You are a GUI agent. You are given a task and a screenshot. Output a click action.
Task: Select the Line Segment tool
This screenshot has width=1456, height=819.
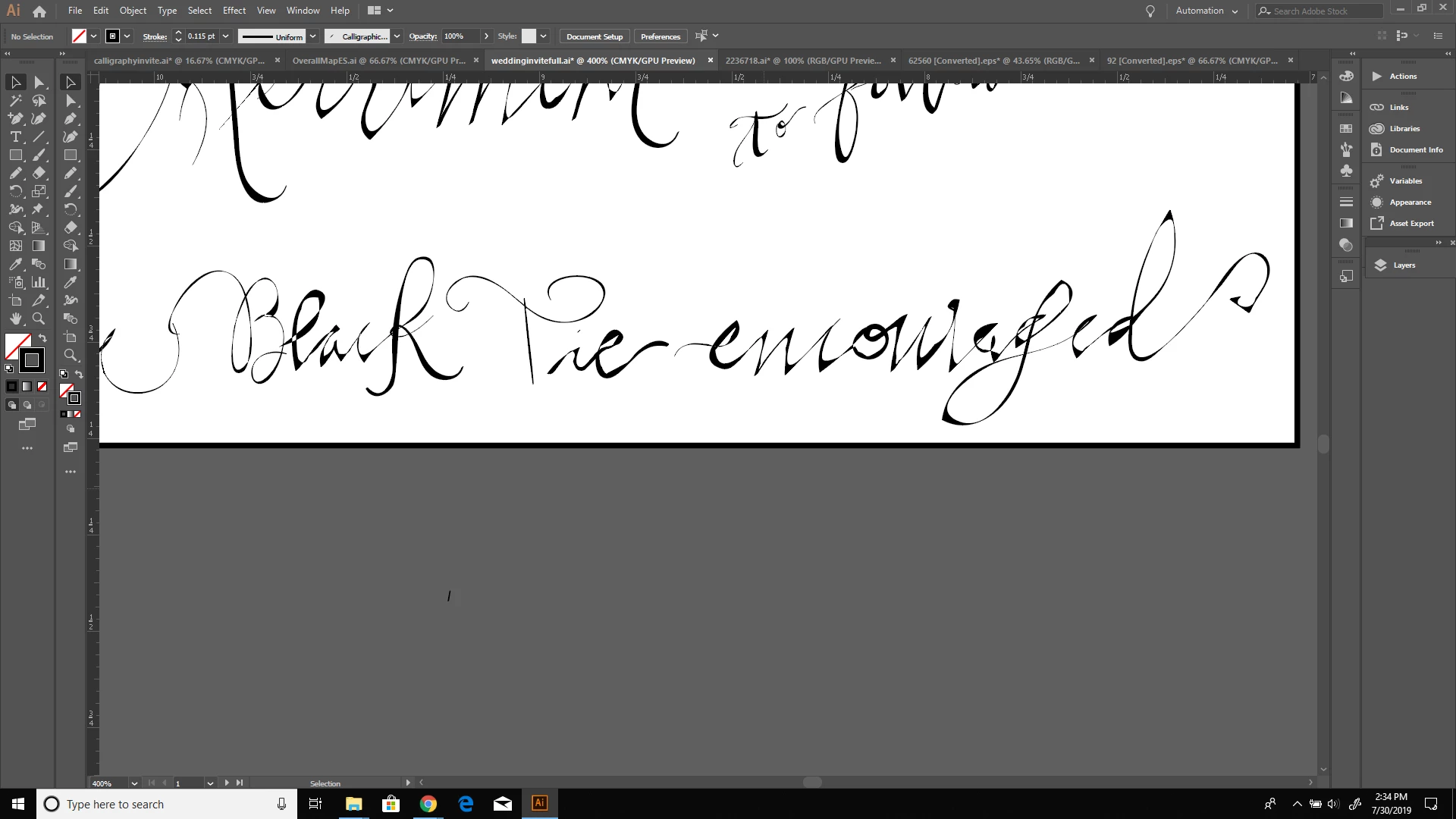[x=39, y=136]
